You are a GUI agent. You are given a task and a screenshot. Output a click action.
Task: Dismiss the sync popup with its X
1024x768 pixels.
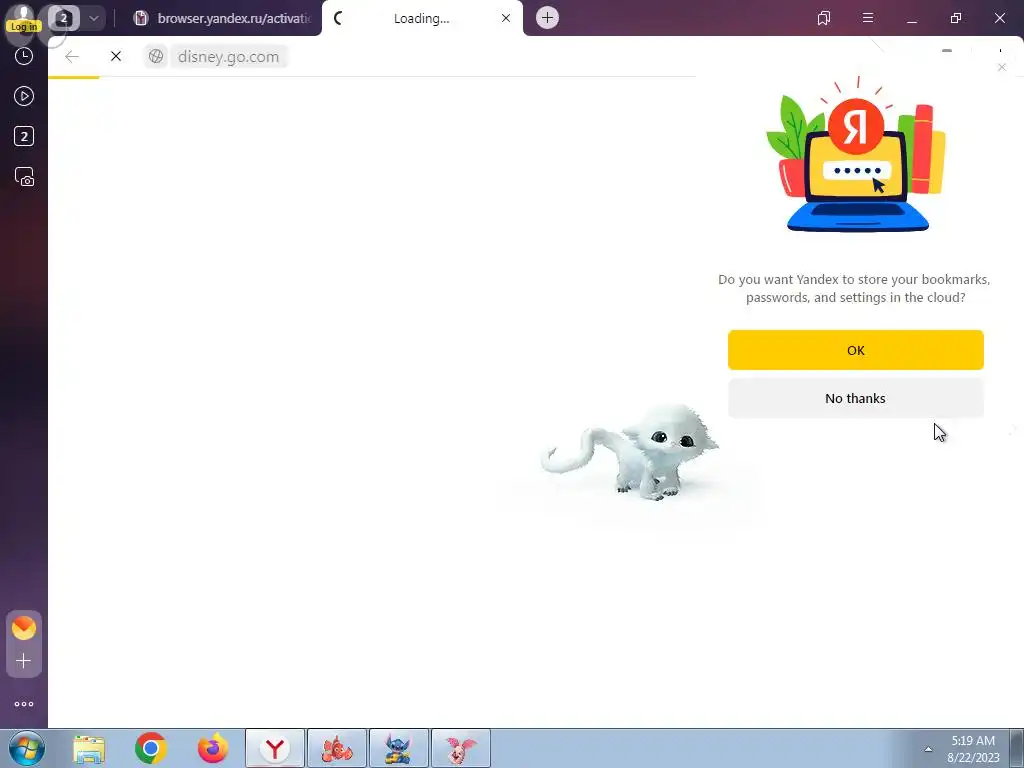coord(1002,67)
